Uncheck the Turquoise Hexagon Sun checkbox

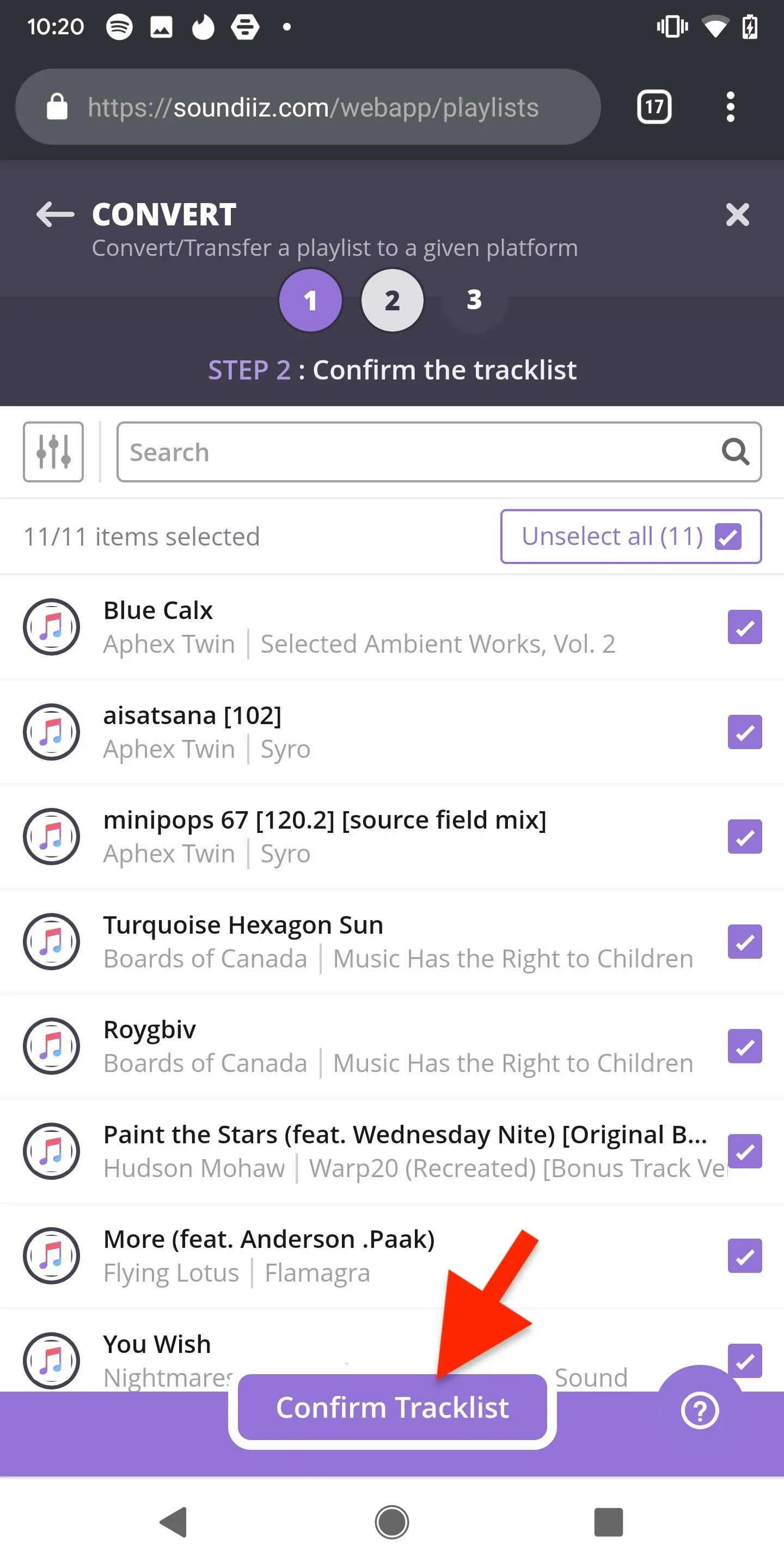745,942
